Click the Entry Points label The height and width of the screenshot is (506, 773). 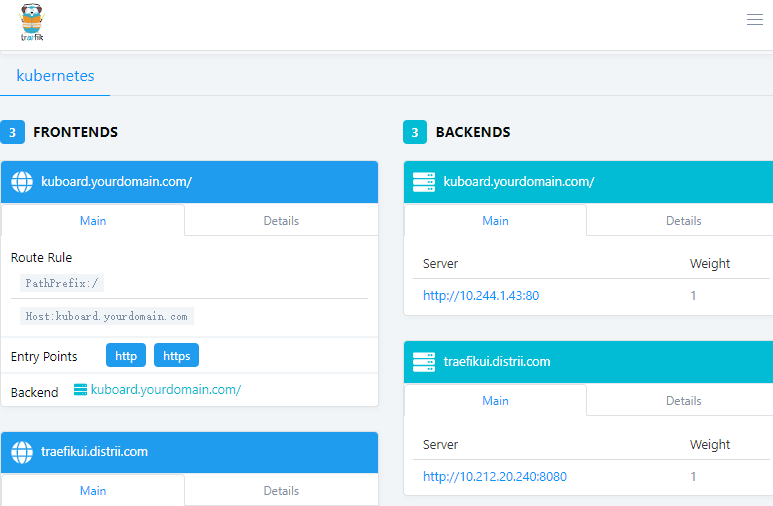pos(44,357)
